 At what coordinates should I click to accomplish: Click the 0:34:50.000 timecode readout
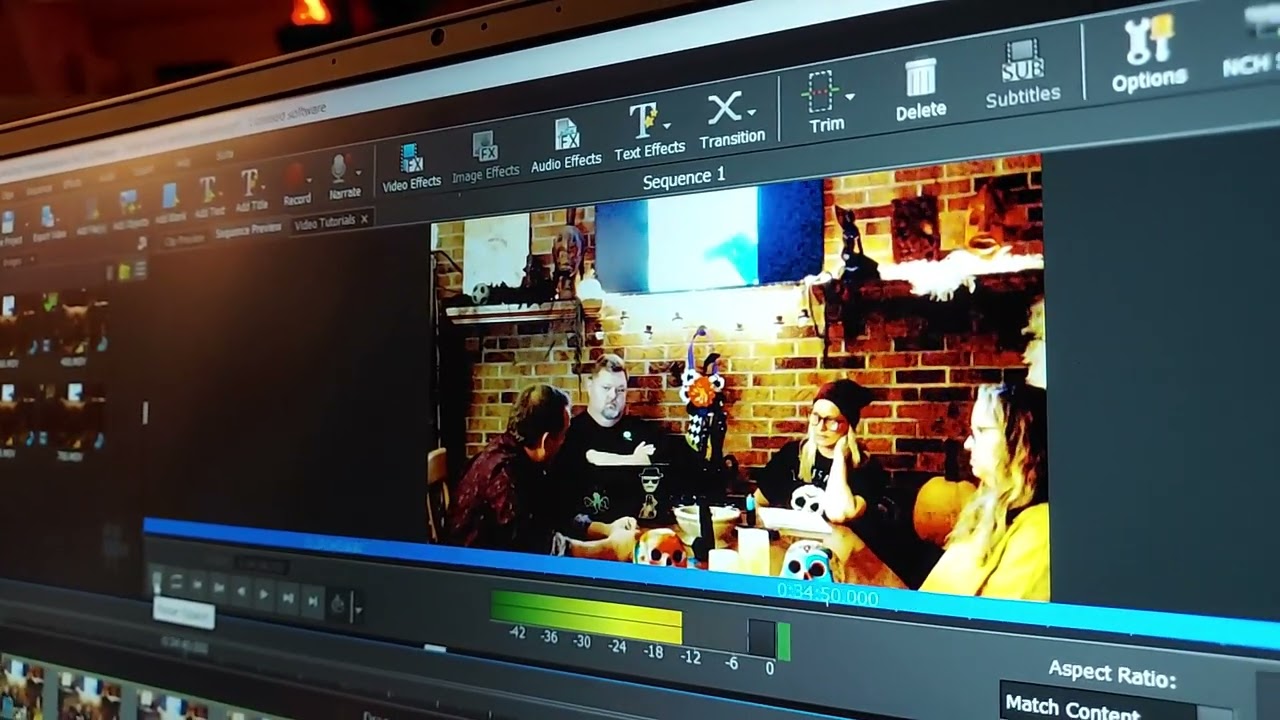tap(828, 596)
